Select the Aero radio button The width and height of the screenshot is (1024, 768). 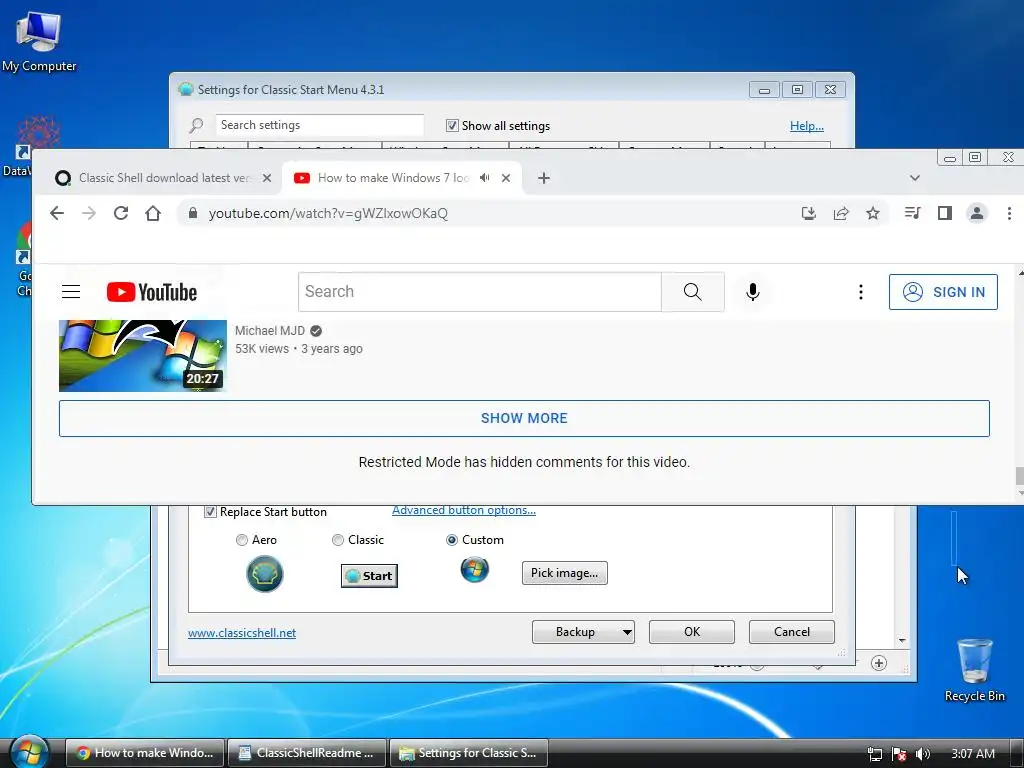click(242, 540)
